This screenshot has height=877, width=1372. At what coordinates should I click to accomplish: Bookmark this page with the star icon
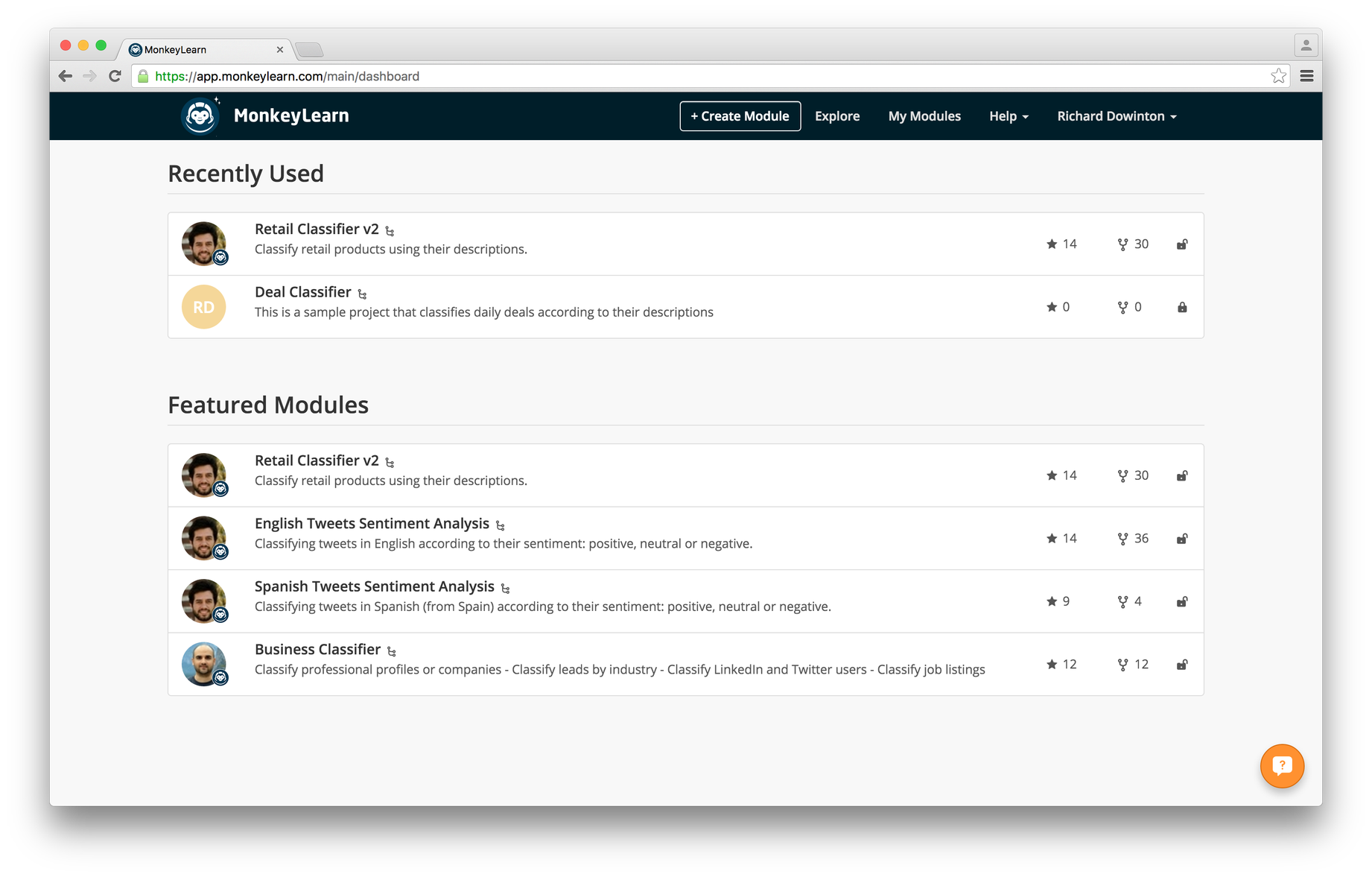1278,76
